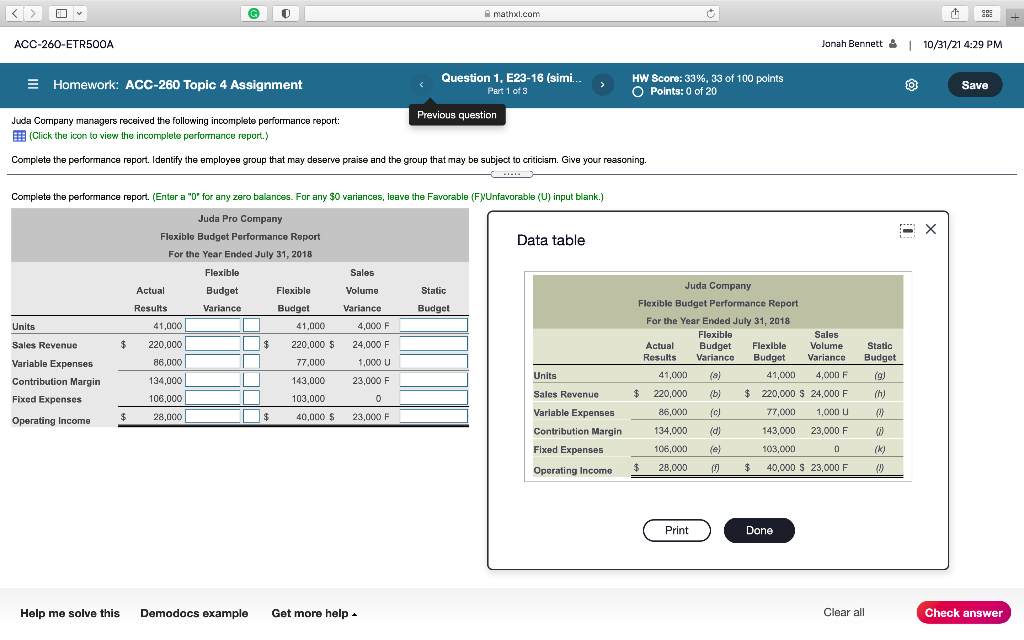Toggle the sidebar view icon near back button

click(x=62, y=12)
